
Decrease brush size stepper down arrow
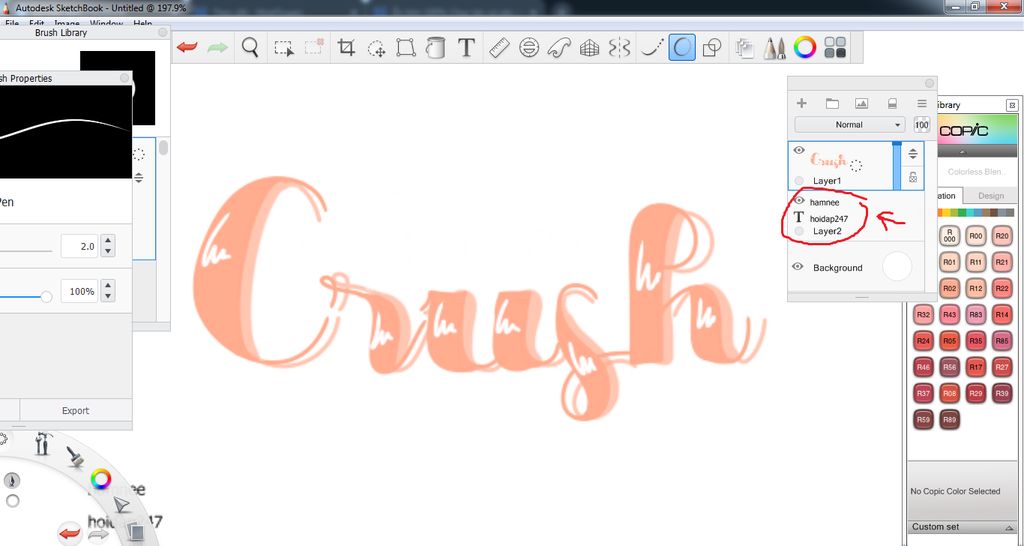click(108, 252)
